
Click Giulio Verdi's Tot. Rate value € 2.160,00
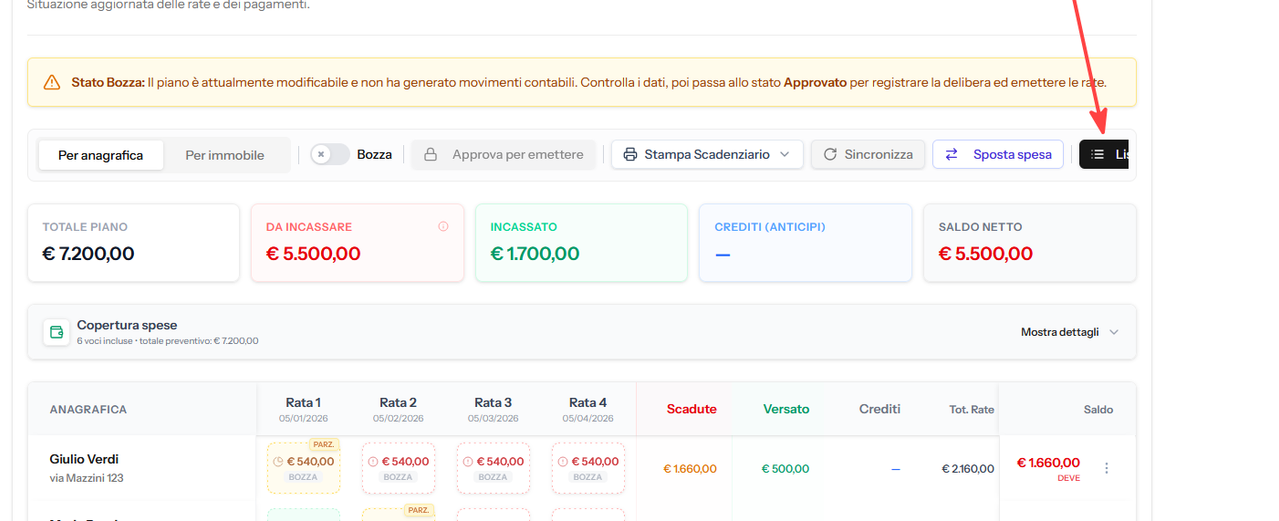tap(968, 469)
